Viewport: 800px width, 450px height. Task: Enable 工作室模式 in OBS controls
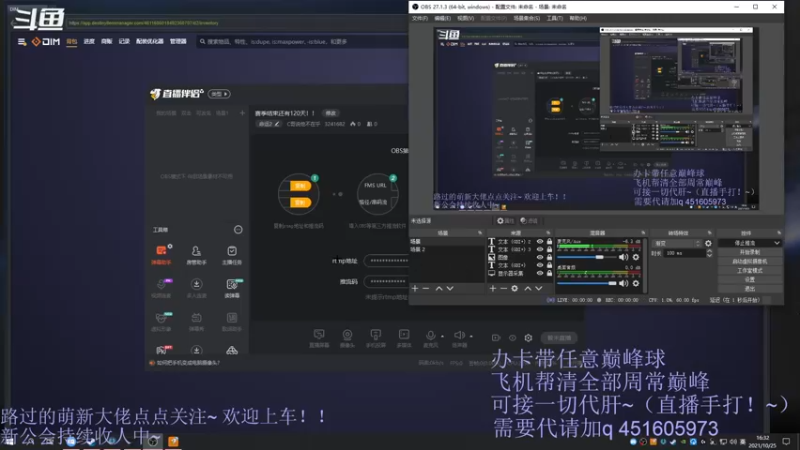coord(749,270)
